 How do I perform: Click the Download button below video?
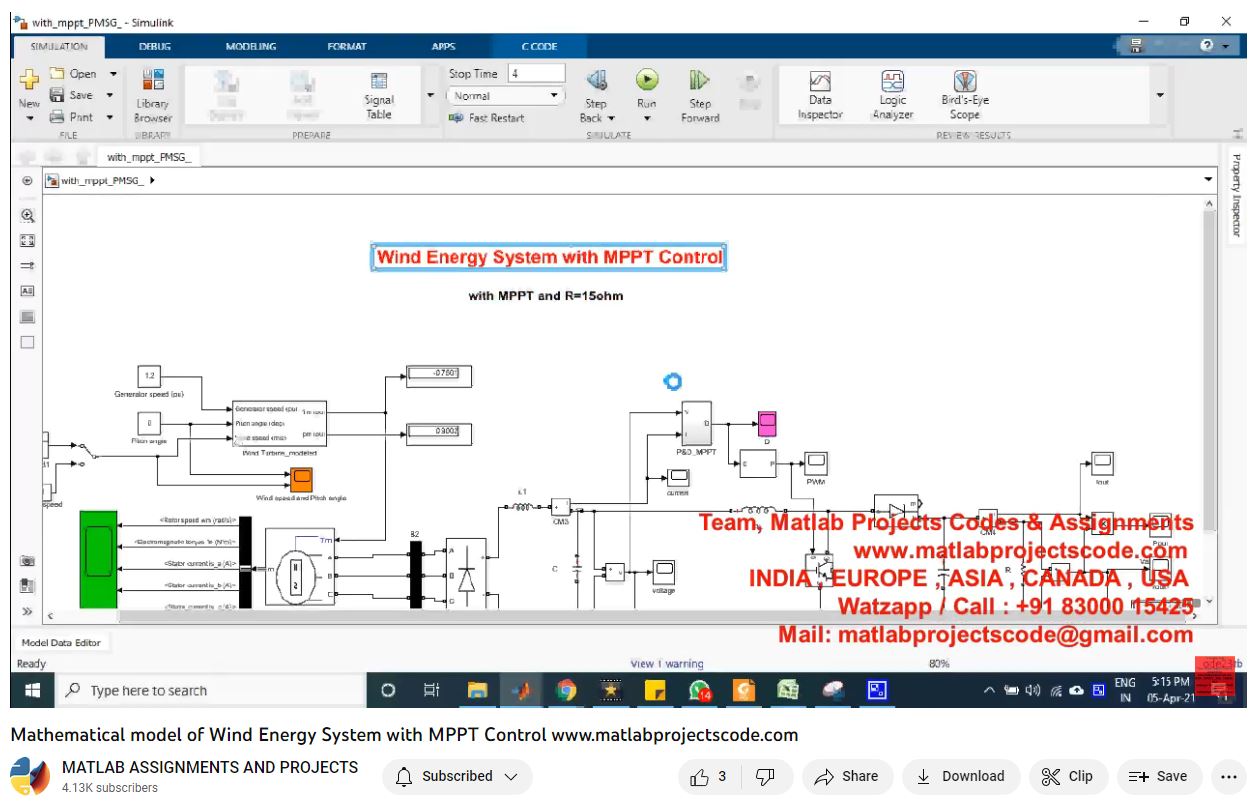[x=960, y=776]
